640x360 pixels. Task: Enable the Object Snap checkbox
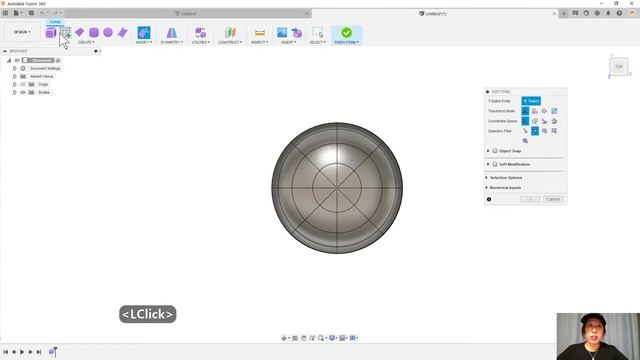[x=495, y=151]
